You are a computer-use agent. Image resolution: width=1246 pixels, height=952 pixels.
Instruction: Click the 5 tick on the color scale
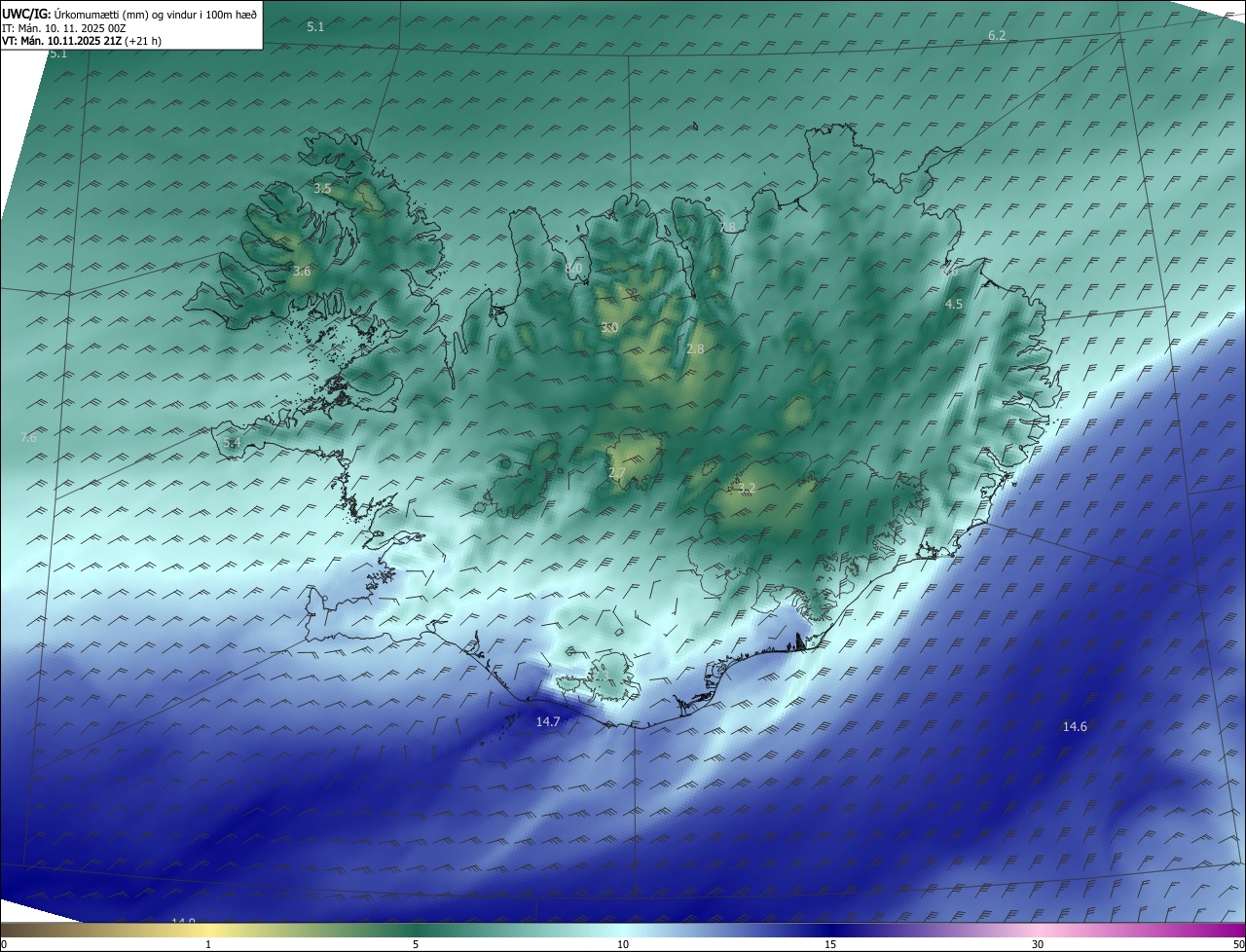pyautogui.click(x=416, y=944)
